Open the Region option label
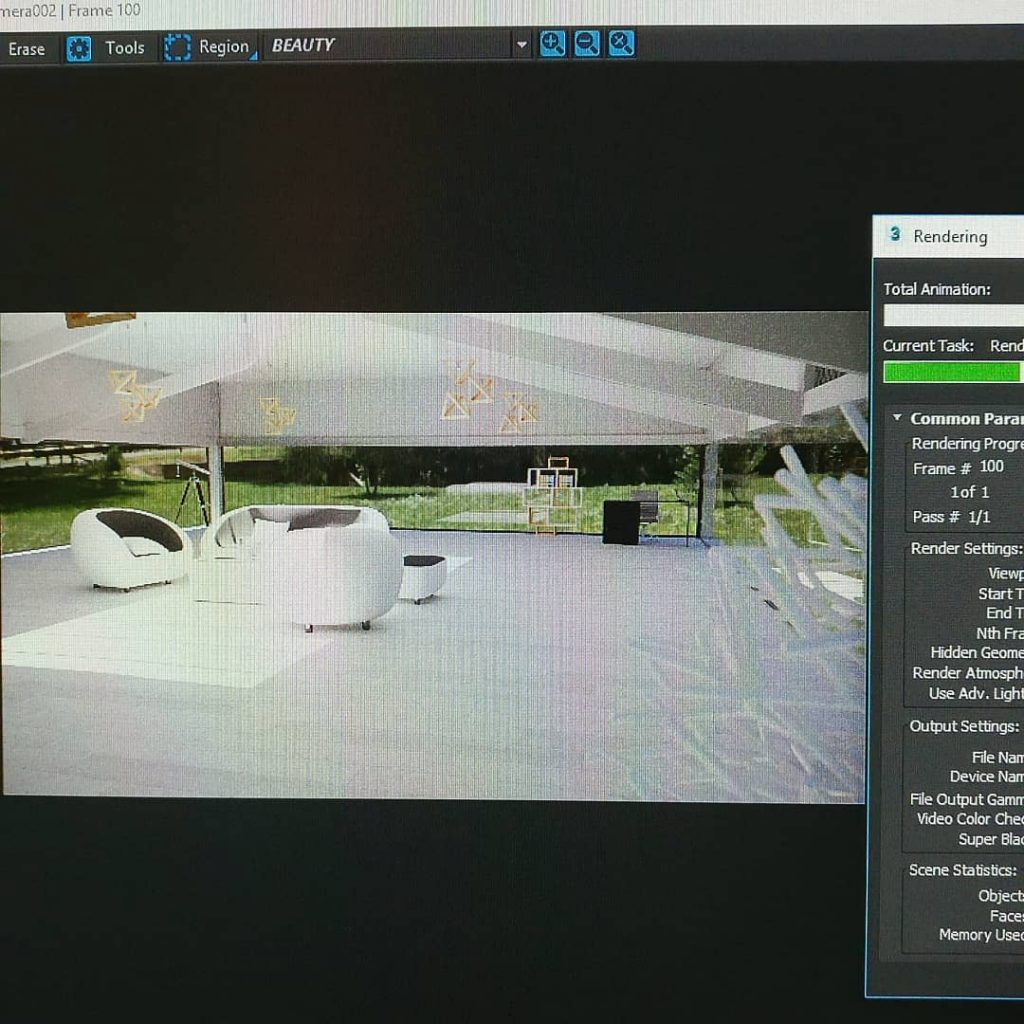 pyautogui.click(x=224, y=47)
